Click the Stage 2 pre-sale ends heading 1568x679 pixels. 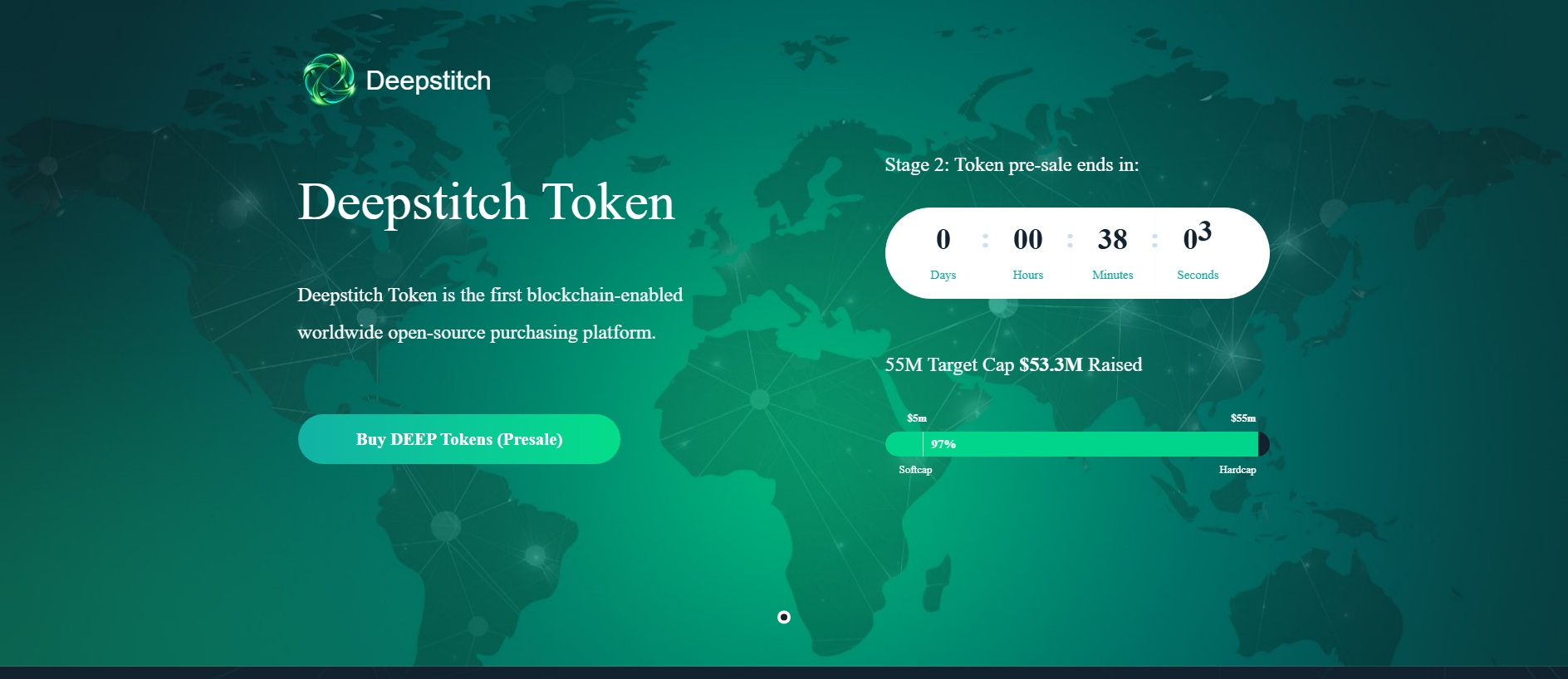click(1012, 164)
